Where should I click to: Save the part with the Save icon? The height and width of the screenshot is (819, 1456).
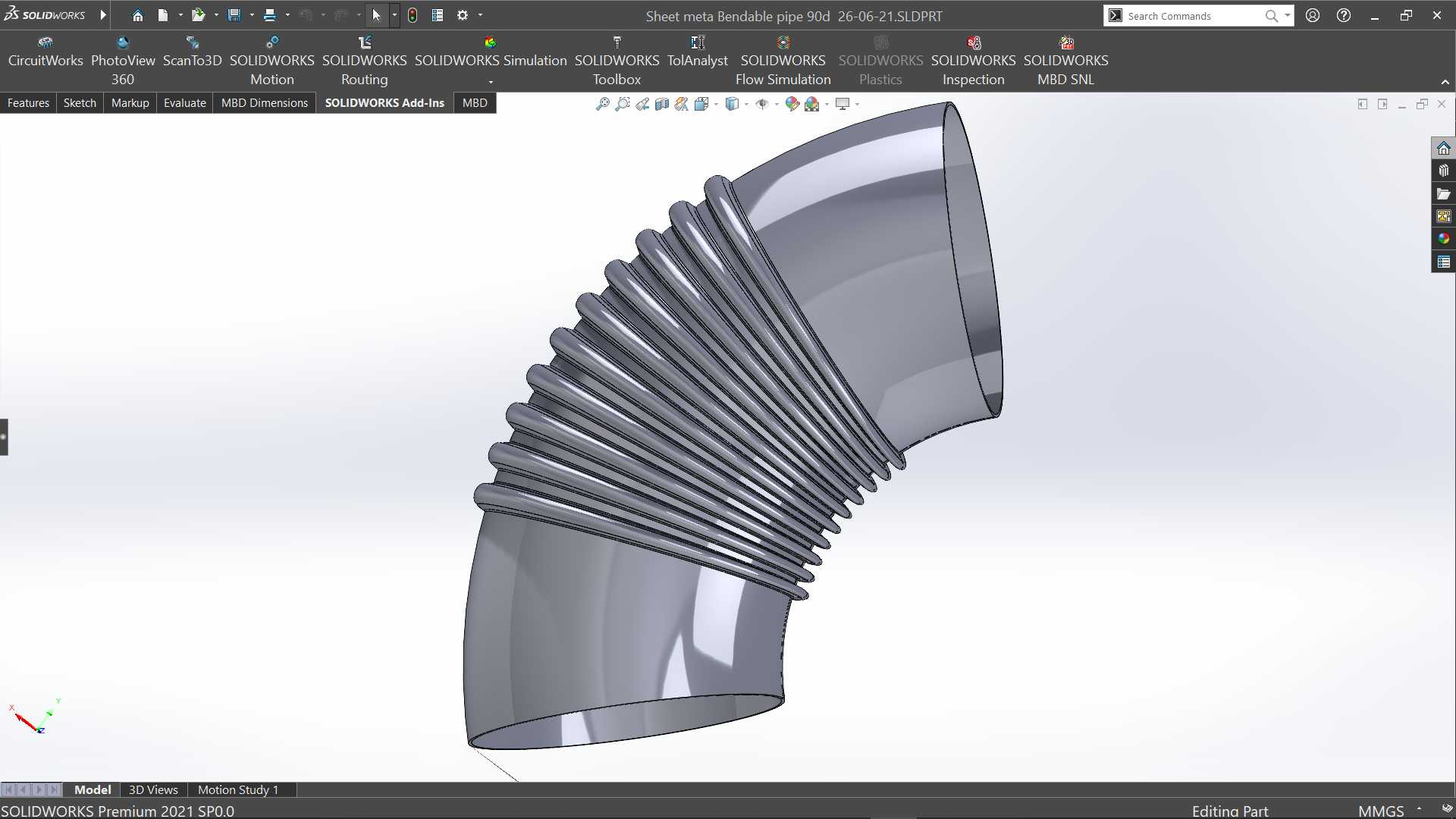(x=234, y=15)
